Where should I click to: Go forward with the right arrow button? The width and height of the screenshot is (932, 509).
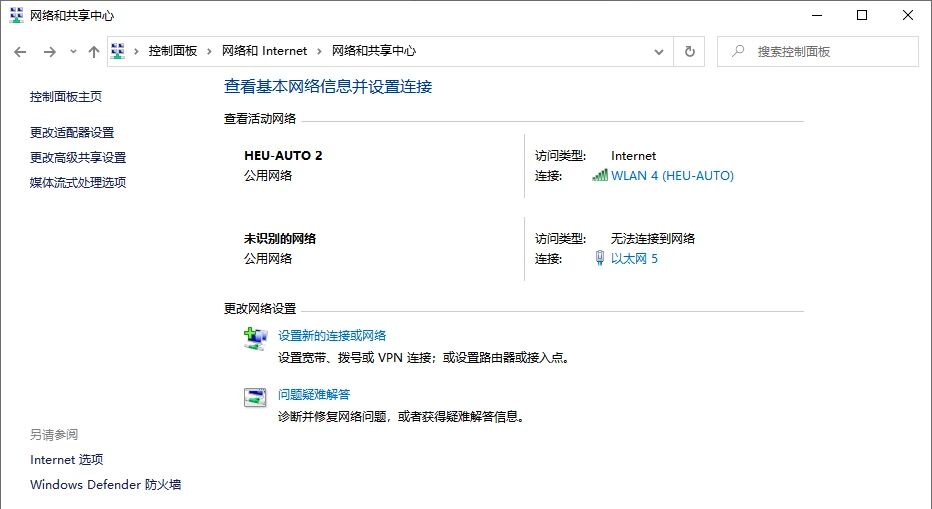(x=50, y=52)
